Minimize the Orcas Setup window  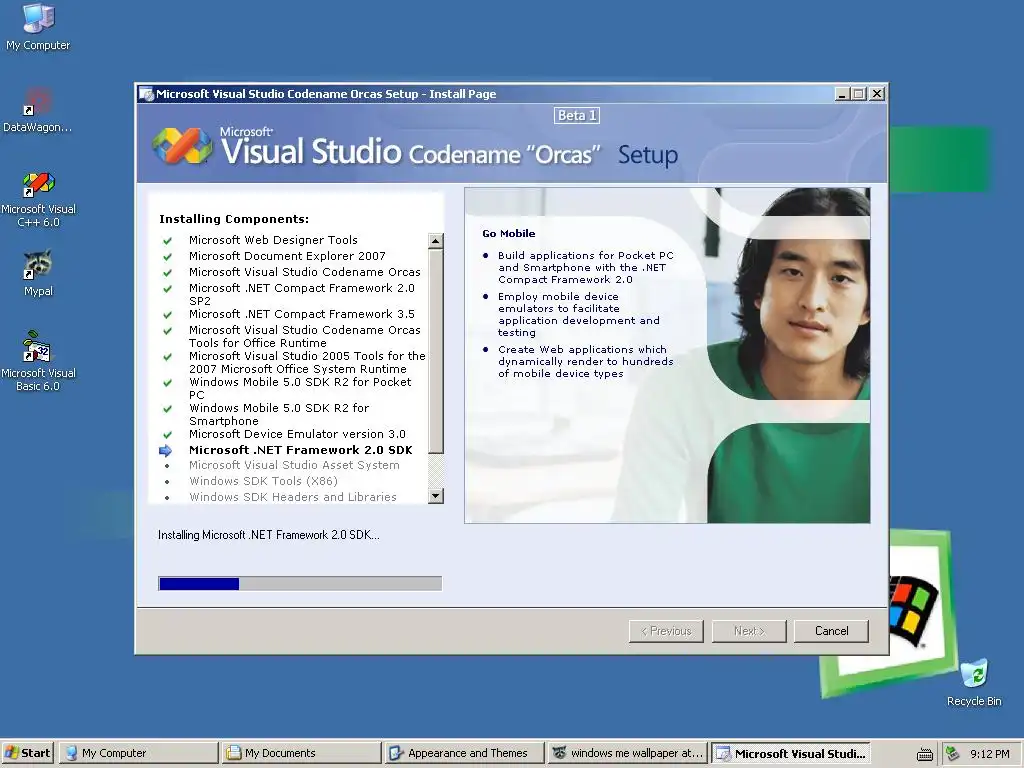coord(842,94)
